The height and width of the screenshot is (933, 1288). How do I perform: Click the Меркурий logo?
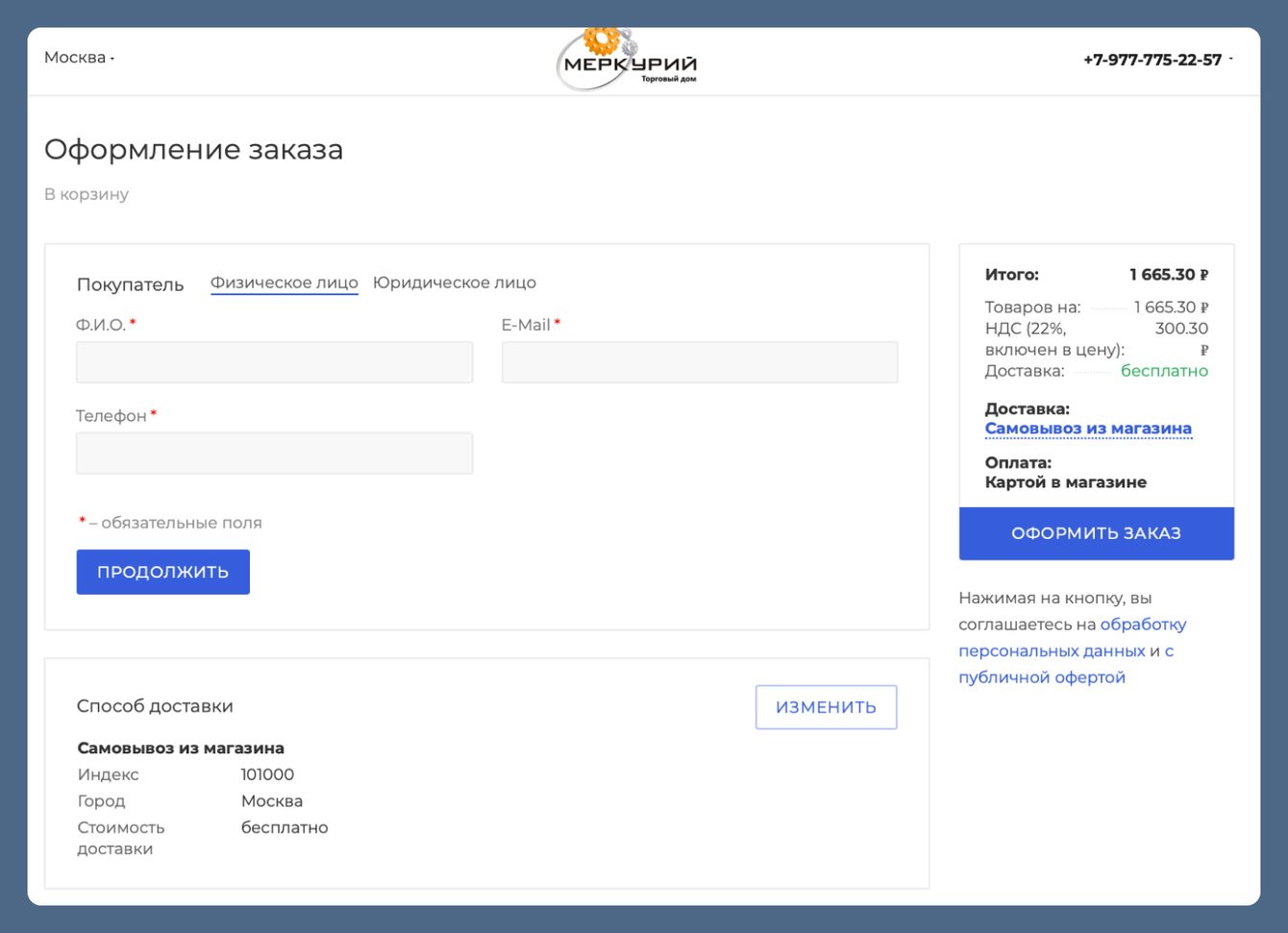point(627,61)
